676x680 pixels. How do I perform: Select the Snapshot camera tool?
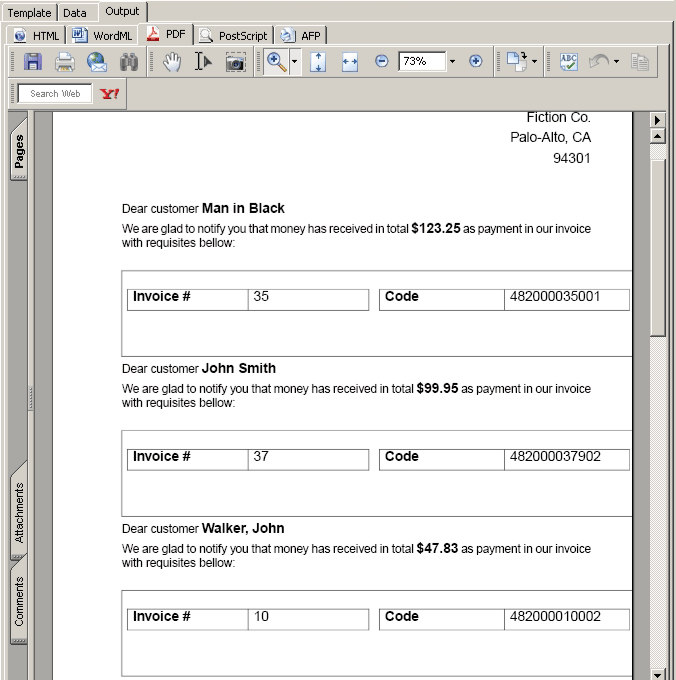[x=235, y=62]
